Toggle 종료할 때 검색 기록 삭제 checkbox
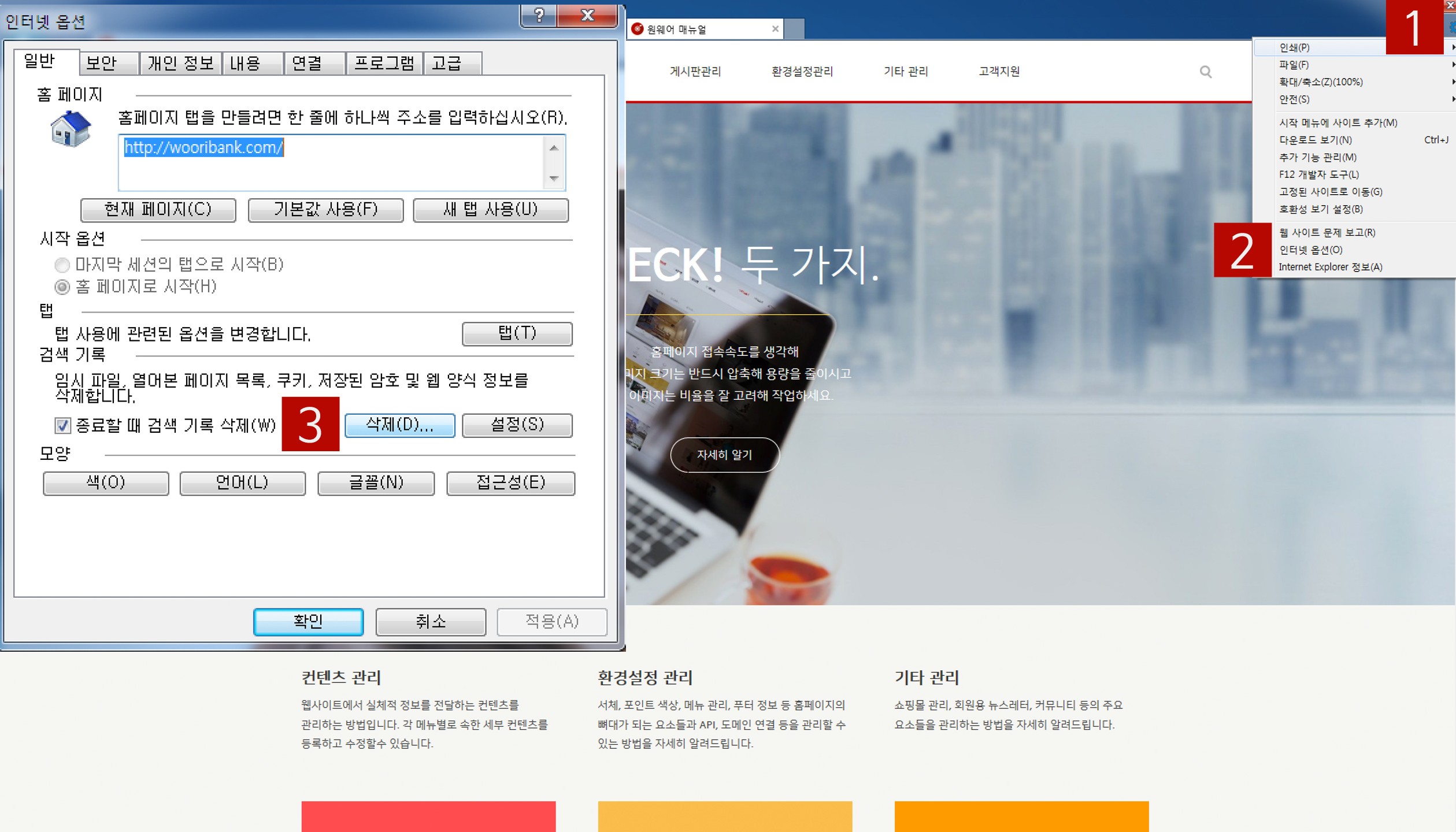The width and height of the screenshot is (1456, 832). point(62,426)
